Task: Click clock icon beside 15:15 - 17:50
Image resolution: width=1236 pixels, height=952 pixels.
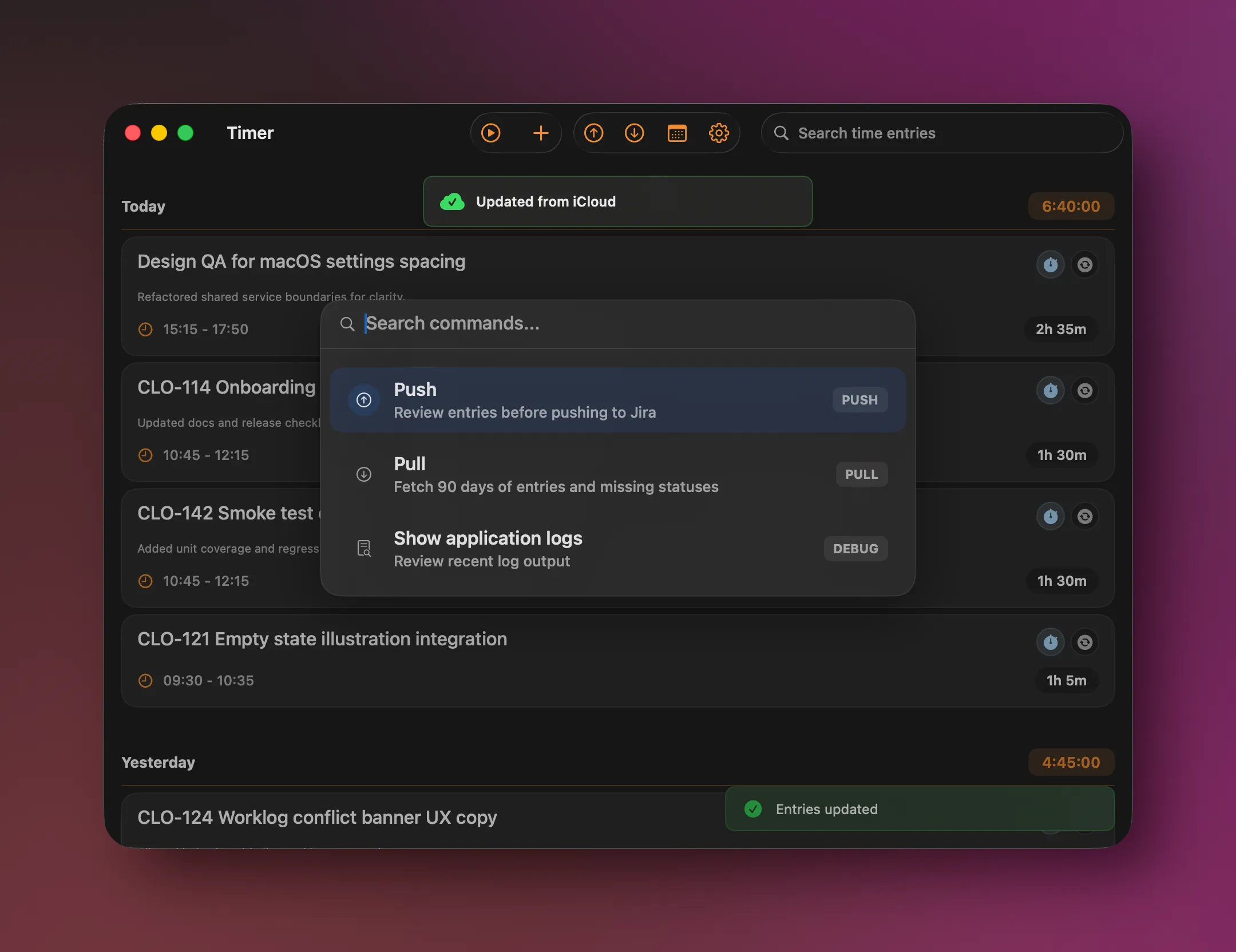Action: 145,330
